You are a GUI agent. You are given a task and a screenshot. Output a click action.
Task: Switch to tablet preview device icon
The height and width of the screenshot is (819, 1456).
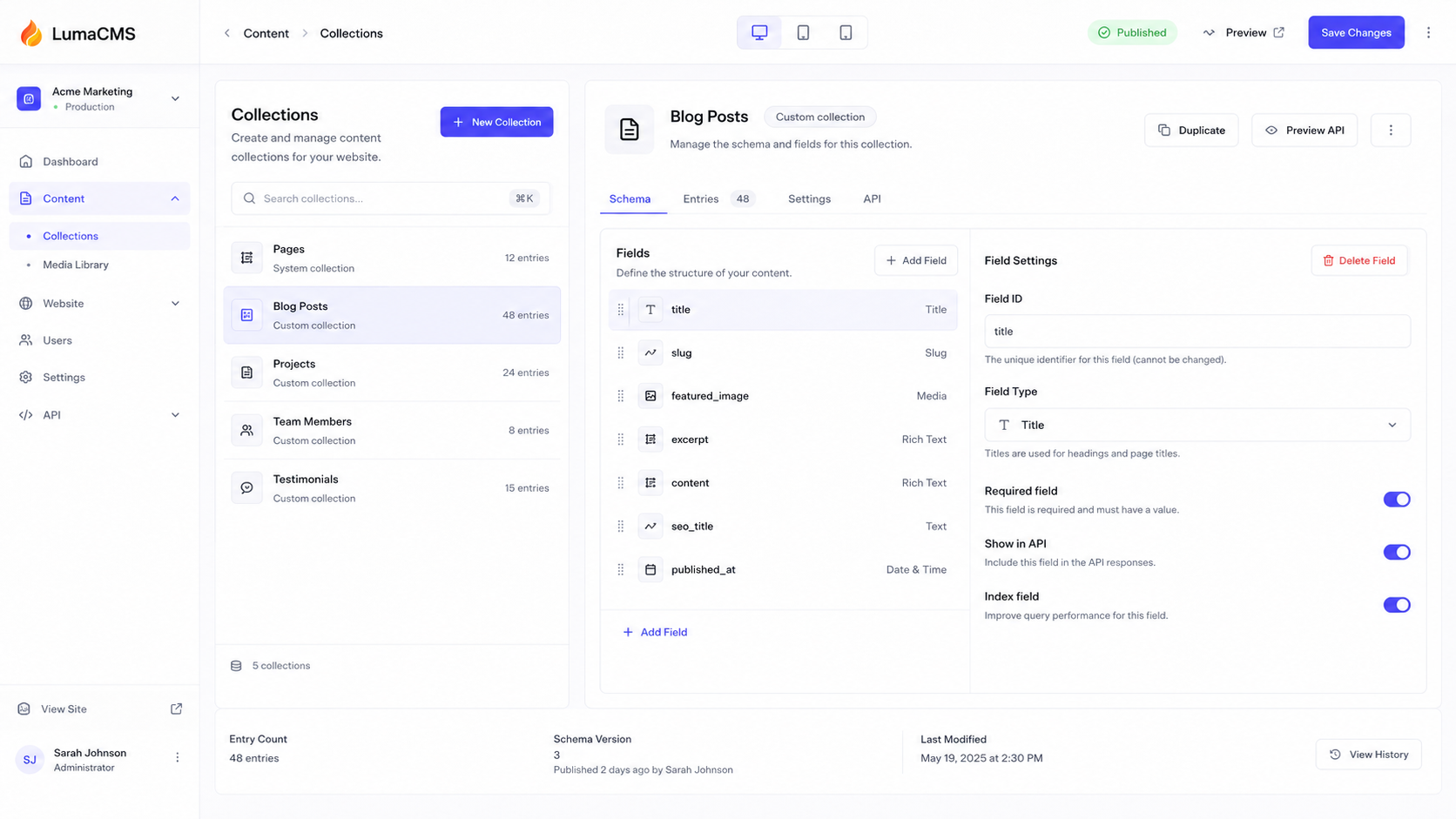(x=803, y=33)
